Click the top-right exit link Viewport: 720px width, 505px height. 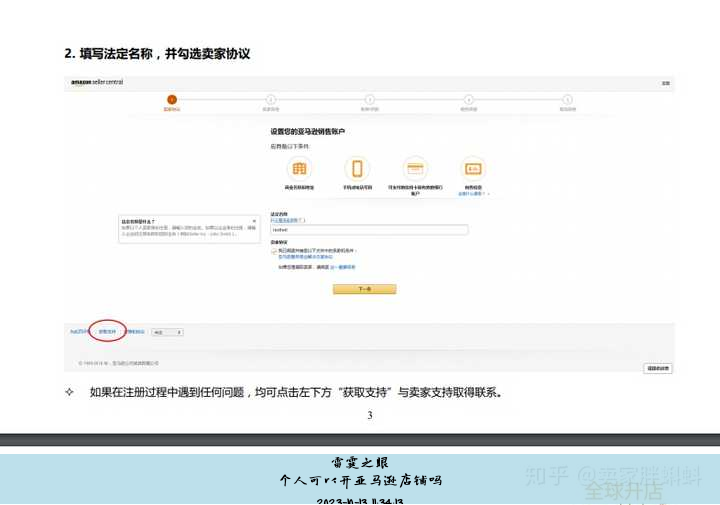point(665,82)
